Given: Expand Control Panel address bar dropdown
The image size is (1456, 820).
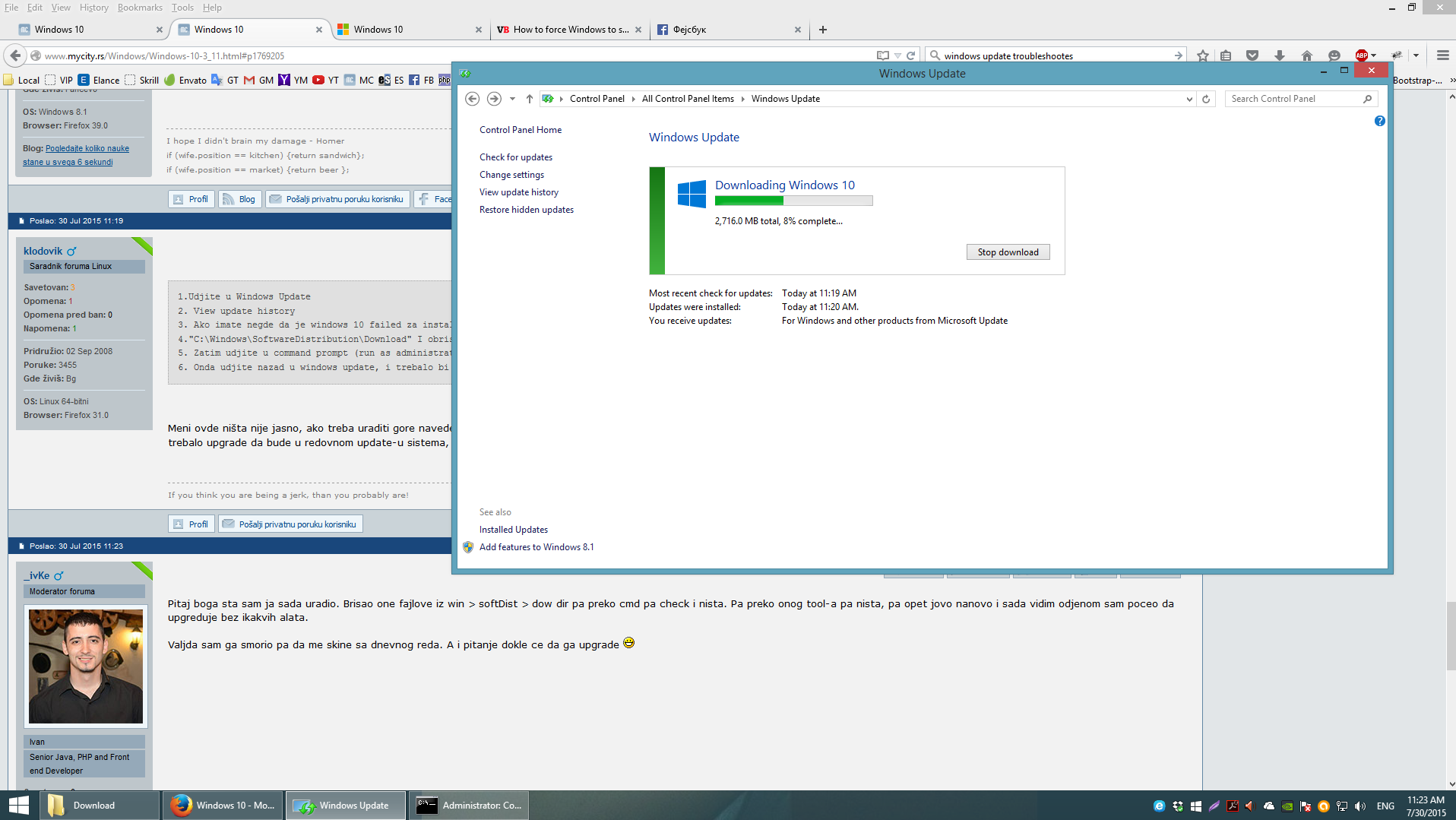Looking at the screenshot, I should coord(1189,99).
